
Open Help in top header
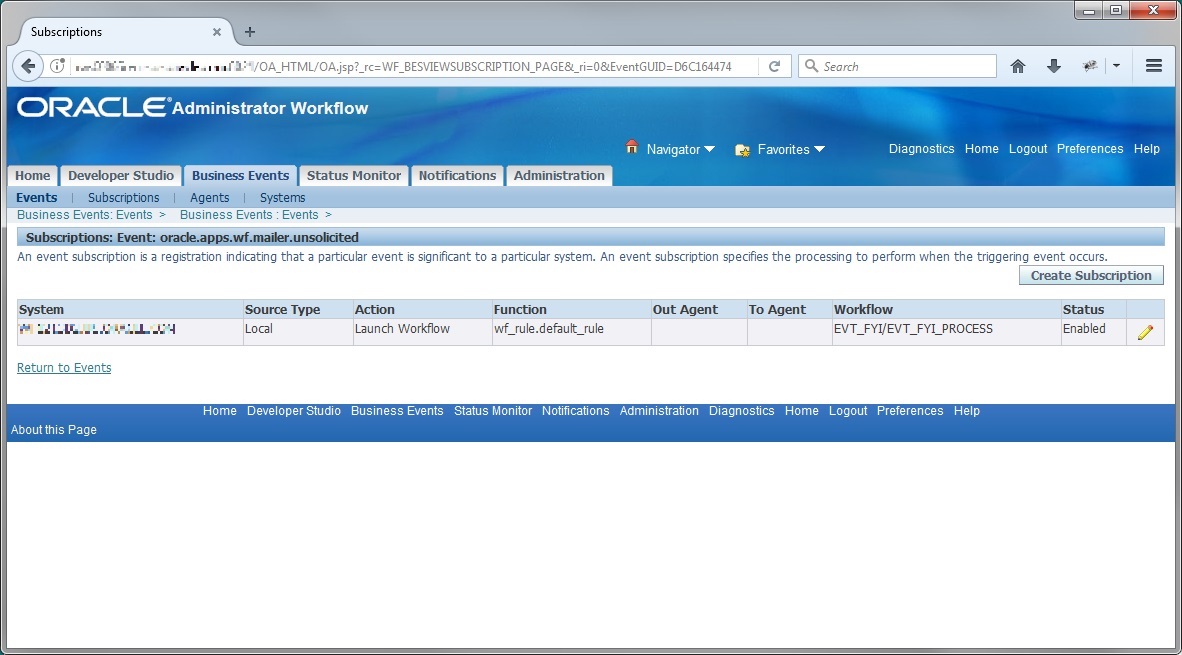point(1147,148)
